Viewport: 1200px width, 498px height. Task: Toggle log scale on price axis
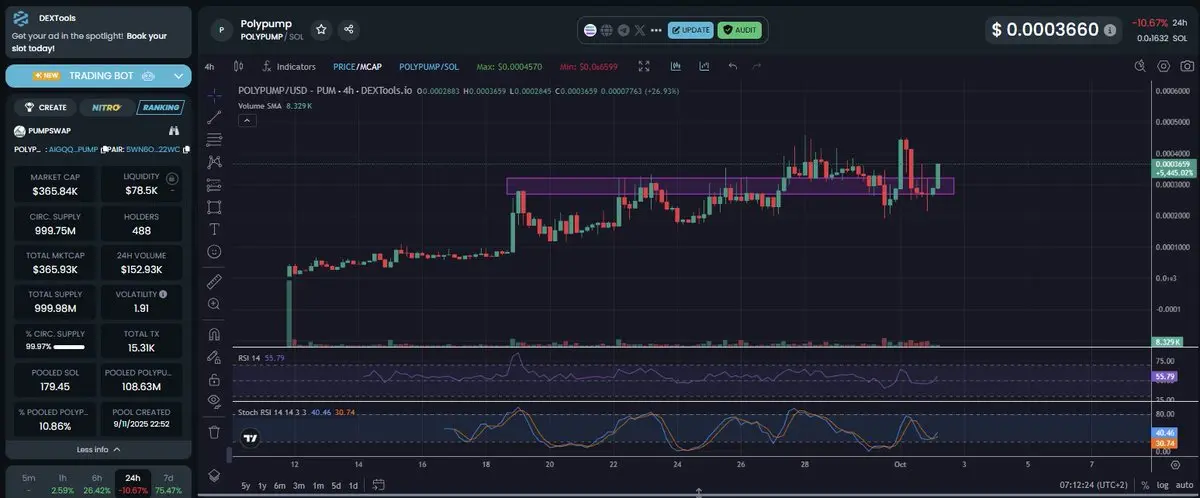[x=1163, y=485]
